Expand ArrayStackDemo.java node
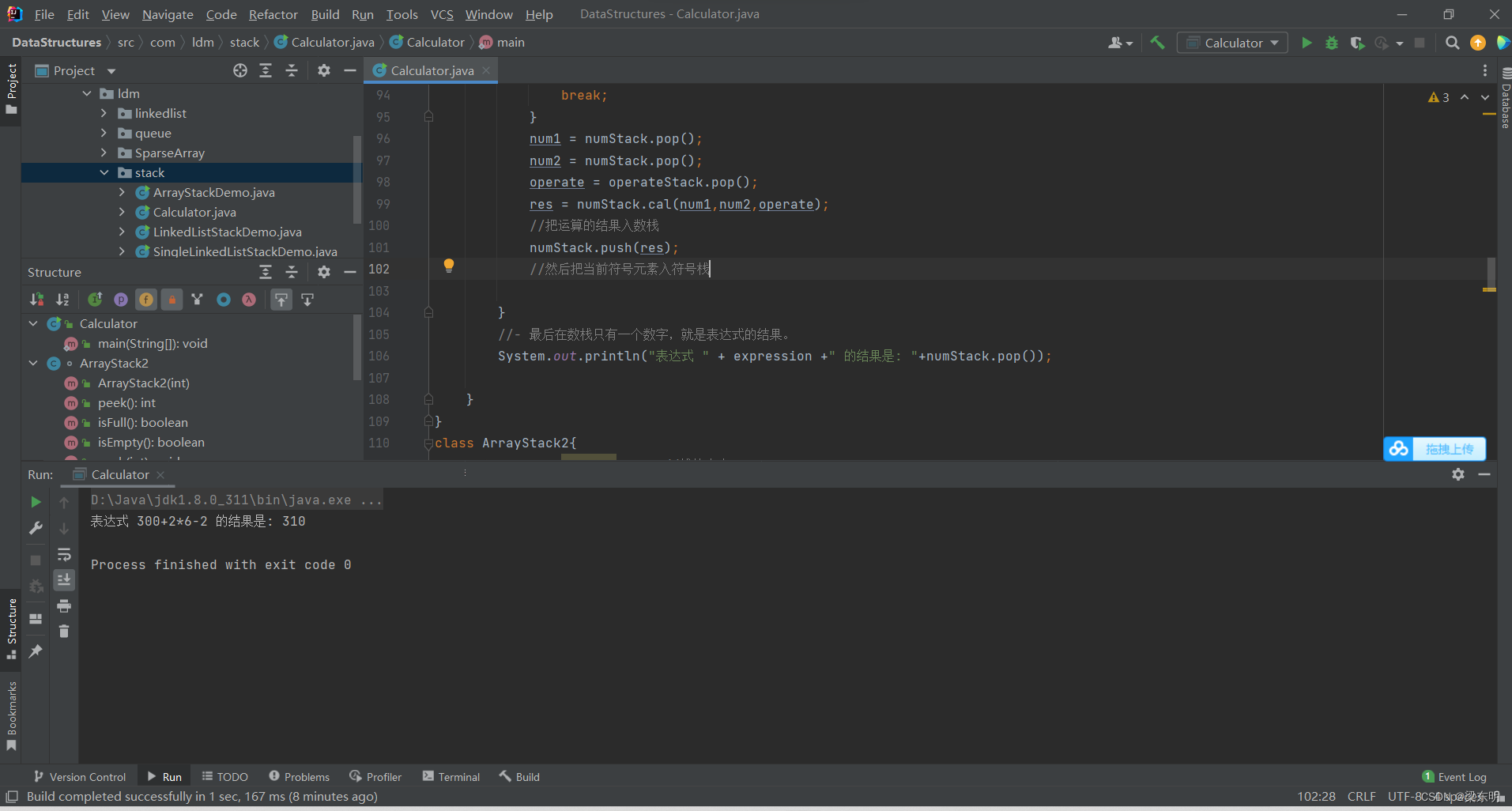The height and width of the screenshot is (811, 1512). coord(122,192)
